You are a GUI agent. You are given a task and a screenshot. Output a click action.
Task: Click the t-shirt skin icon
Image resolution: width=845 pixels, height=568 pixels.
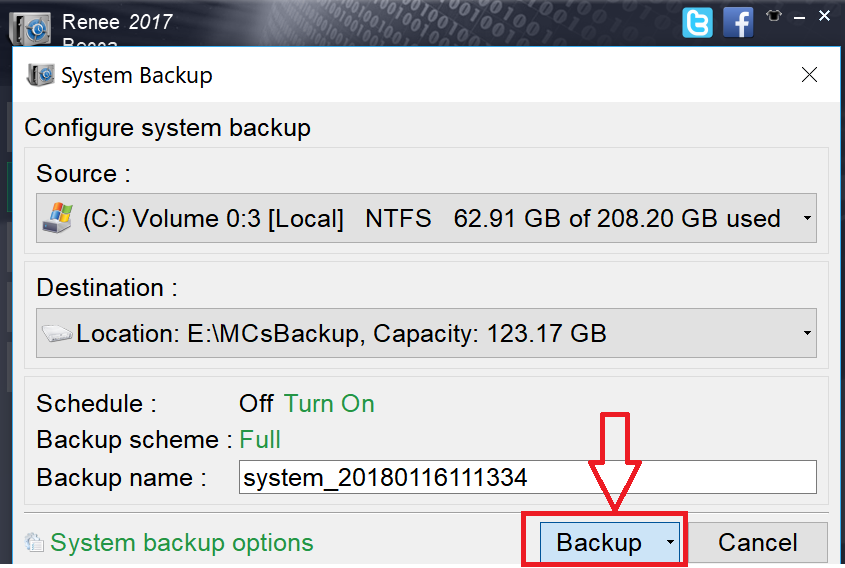[774, 16]
